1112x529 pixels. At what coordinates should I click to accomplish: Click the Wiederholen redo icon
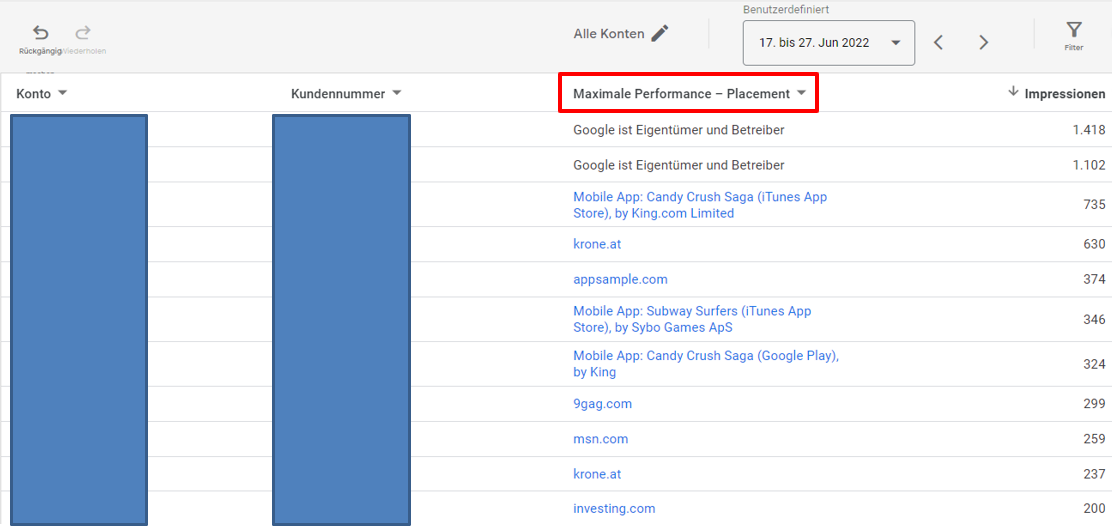pyautogui.click(x=84, y=33)
